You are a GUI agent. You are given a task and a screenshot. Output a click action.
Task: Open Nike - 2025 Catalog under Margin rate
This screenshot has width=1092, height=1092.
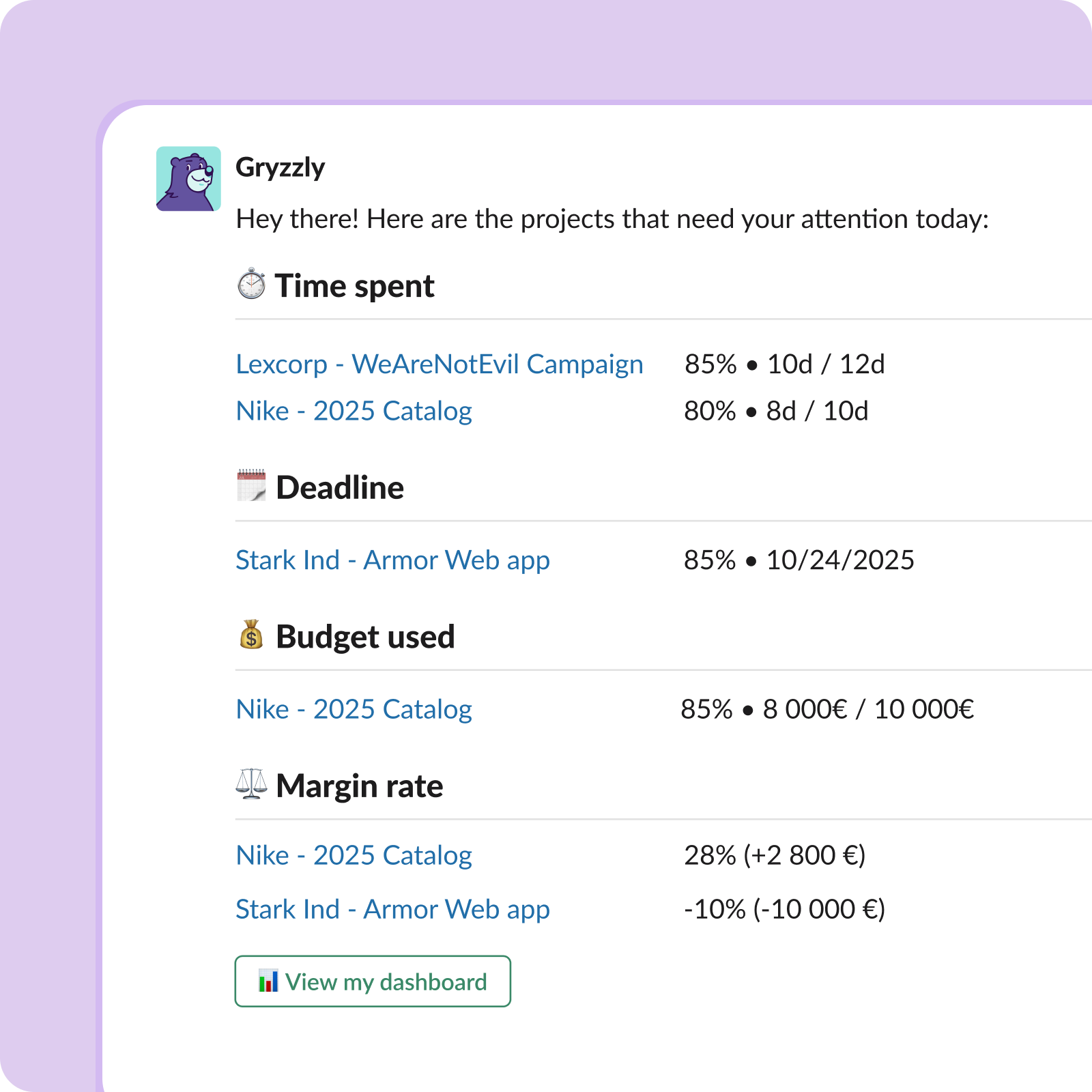(354, 855)
